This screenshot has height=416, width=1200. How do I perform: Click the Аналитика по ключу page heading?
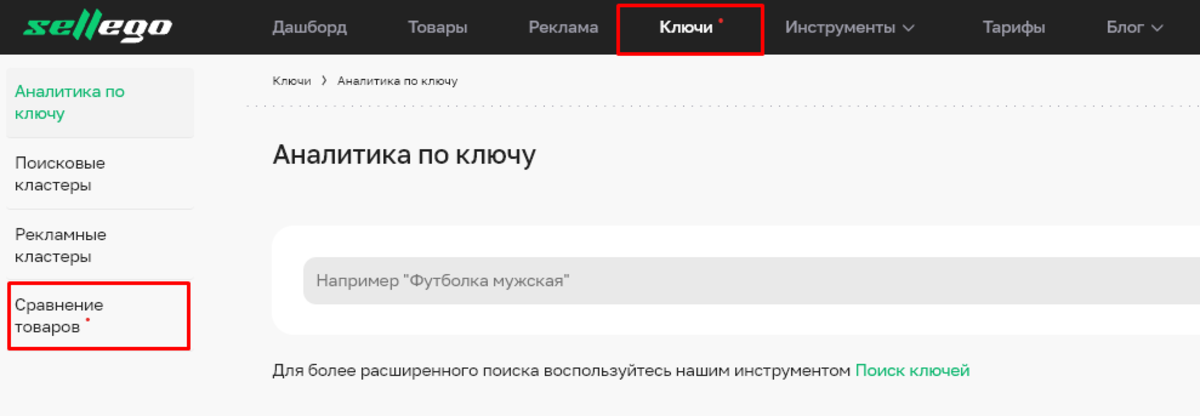404,155
